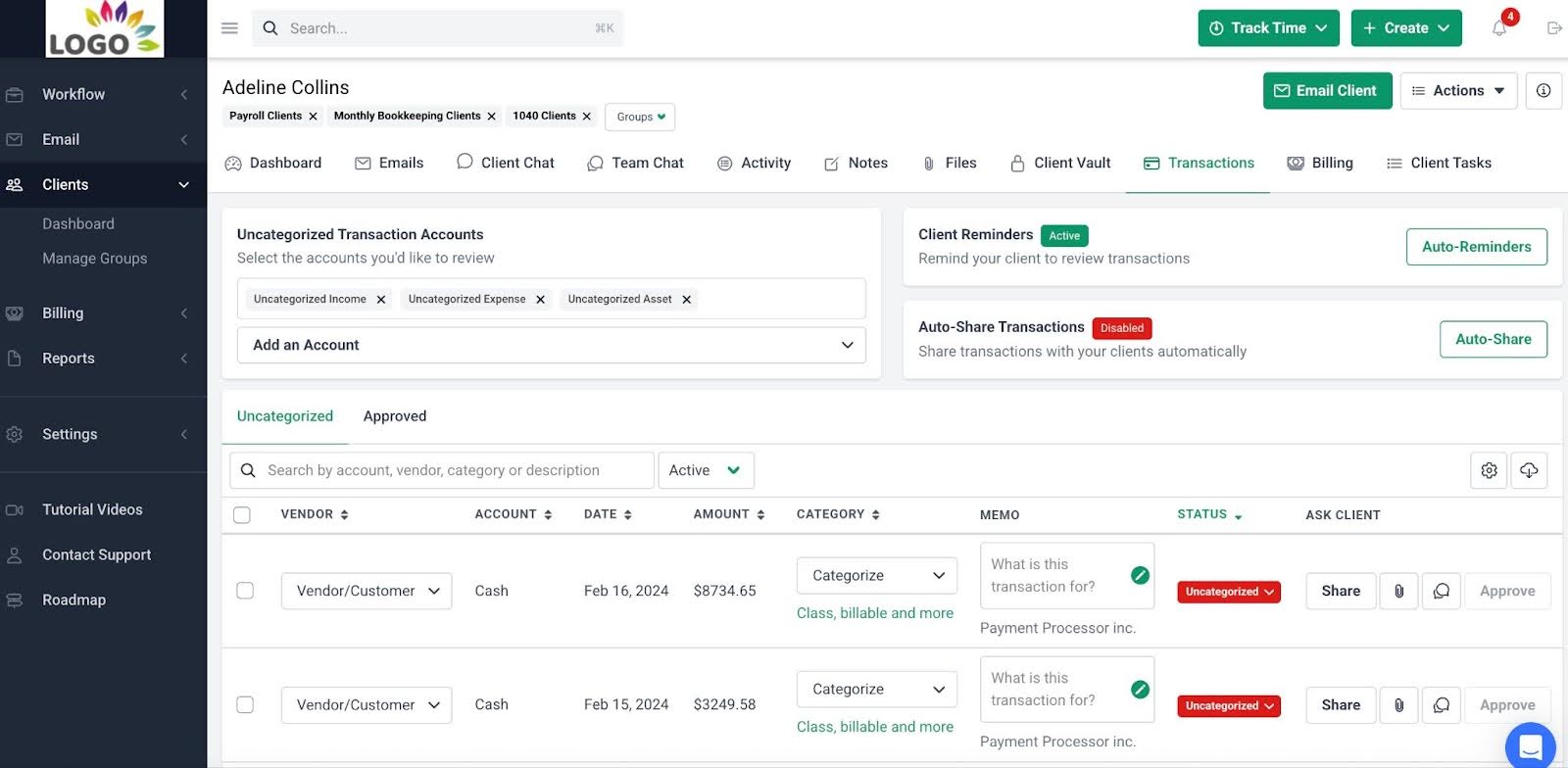This screenshot has height=768, width=1568.
Task: Click the hamburger menu icon
Action: [x=229, y=28]
